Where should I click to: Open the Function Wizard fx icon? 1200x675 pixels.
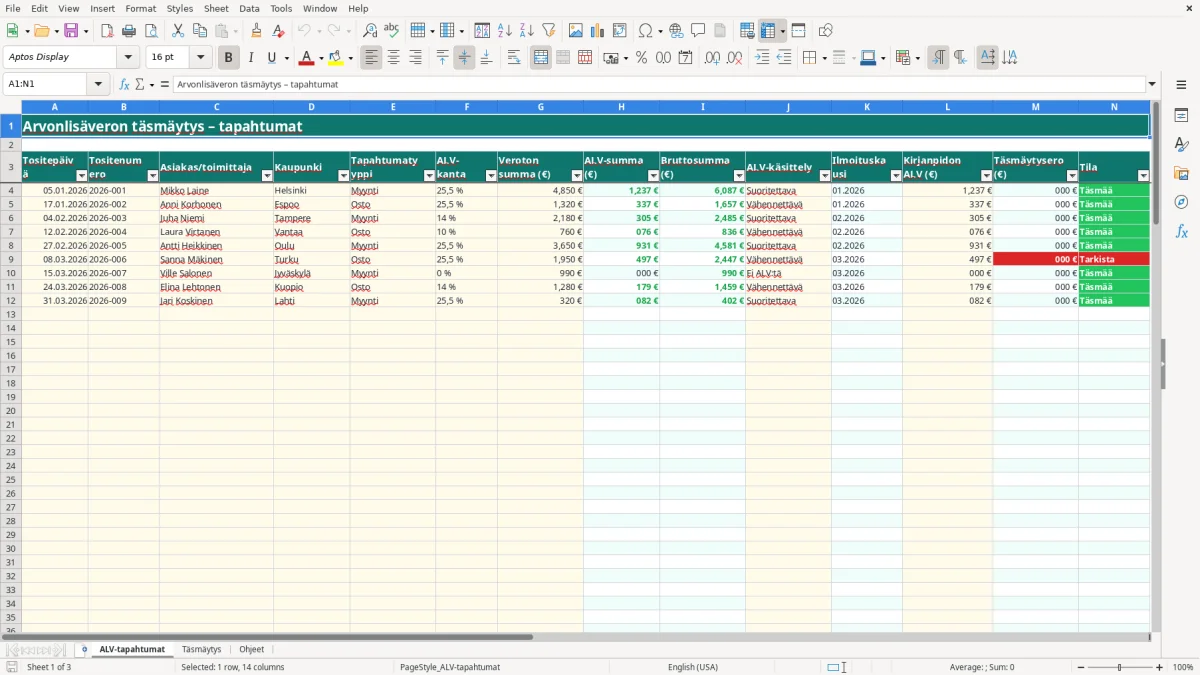coord(124,84)
